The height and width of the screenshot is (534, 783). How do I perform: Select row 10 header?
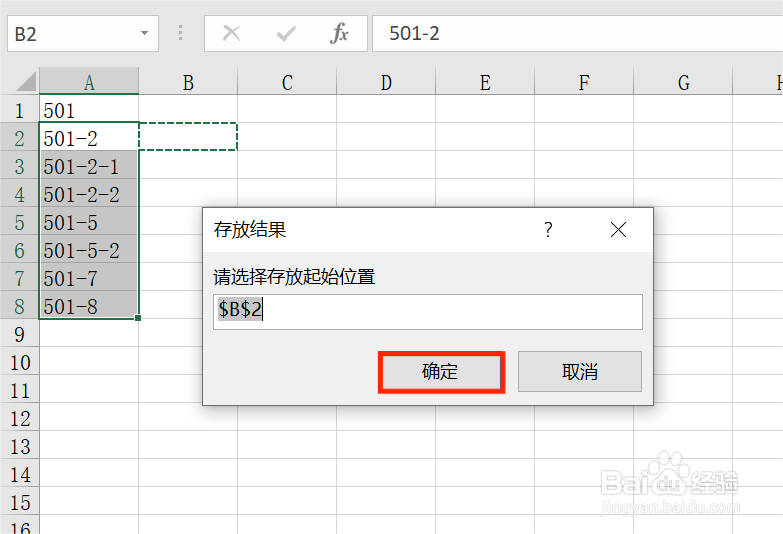coord(19,362)
